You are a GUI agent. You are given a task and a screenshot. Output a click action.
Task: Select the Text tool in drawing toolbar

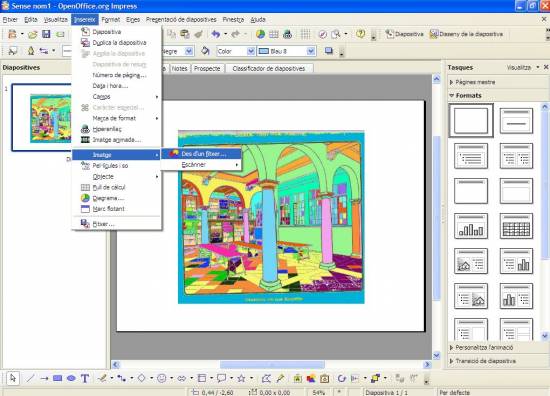(85, 378)
